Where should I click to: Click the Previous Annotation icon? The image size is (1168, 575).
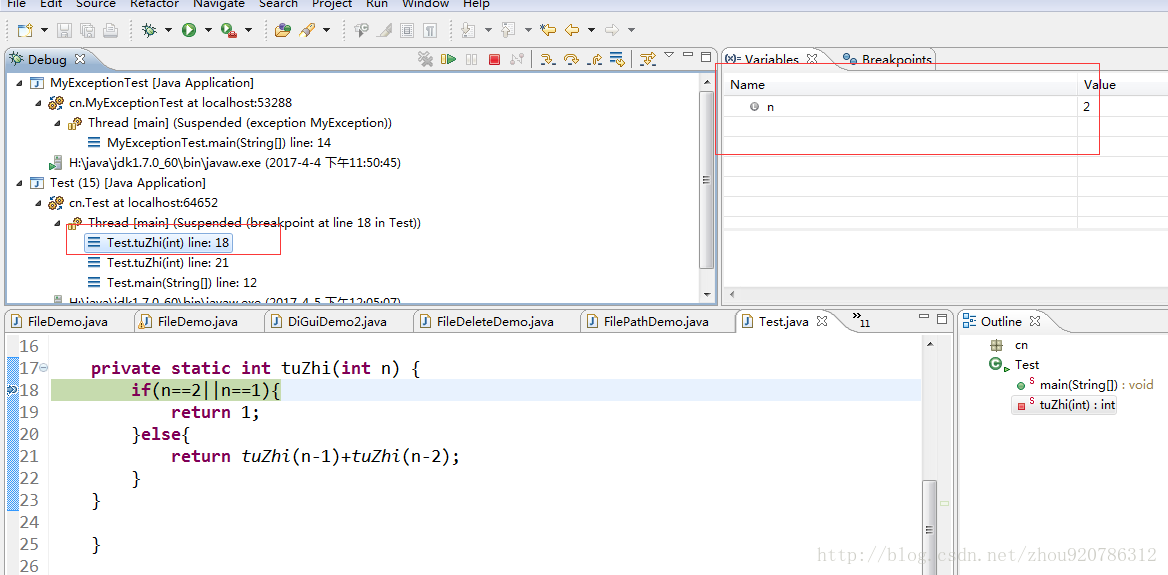pyautogui.click(x=509, y=31)
